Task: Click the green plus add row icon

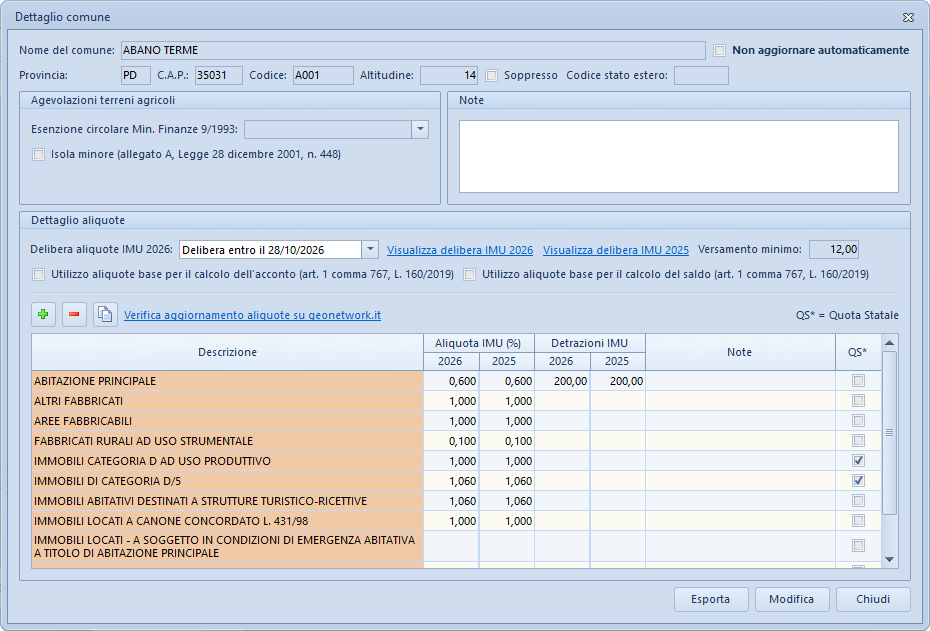Action: pyautogui.click(x=43, y=315)
